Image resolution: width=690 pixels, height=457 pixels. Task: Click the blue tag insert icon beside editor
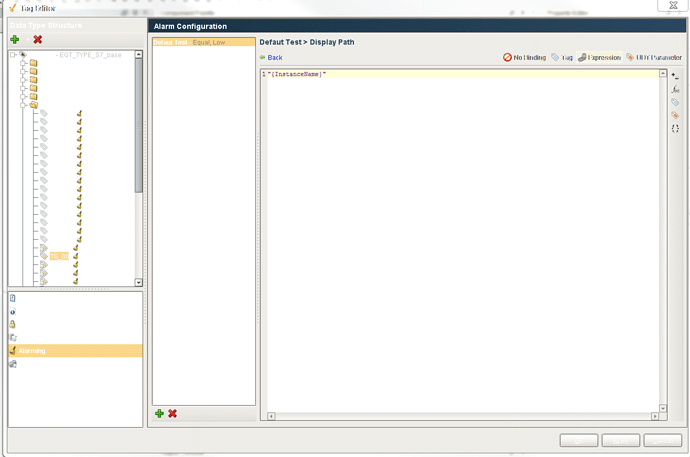click(x=675, y=102)
